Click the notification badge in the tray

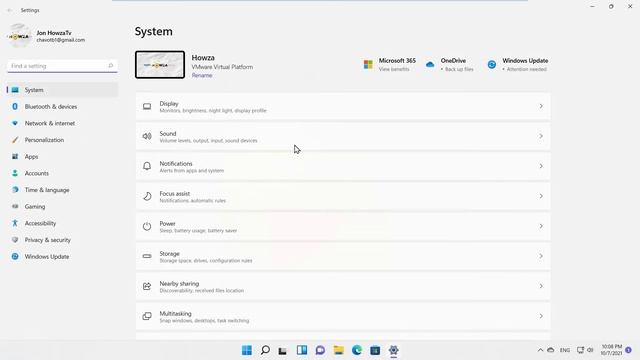[x=629, y=350]
